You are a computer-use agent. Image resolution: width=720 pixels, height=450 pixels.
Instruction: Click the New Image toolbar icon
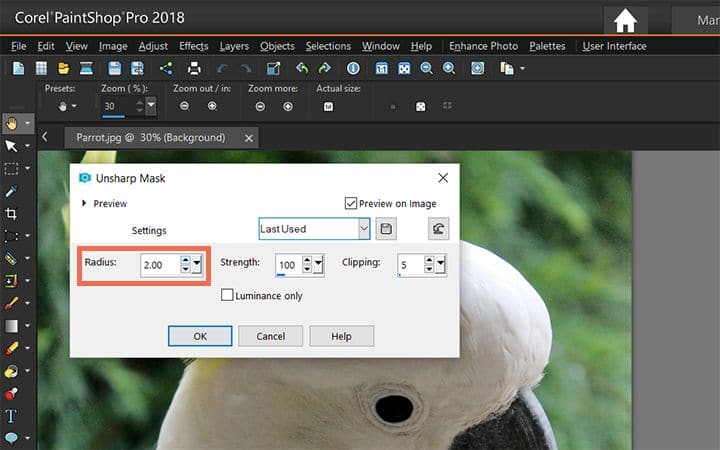[x=18, y=68]
